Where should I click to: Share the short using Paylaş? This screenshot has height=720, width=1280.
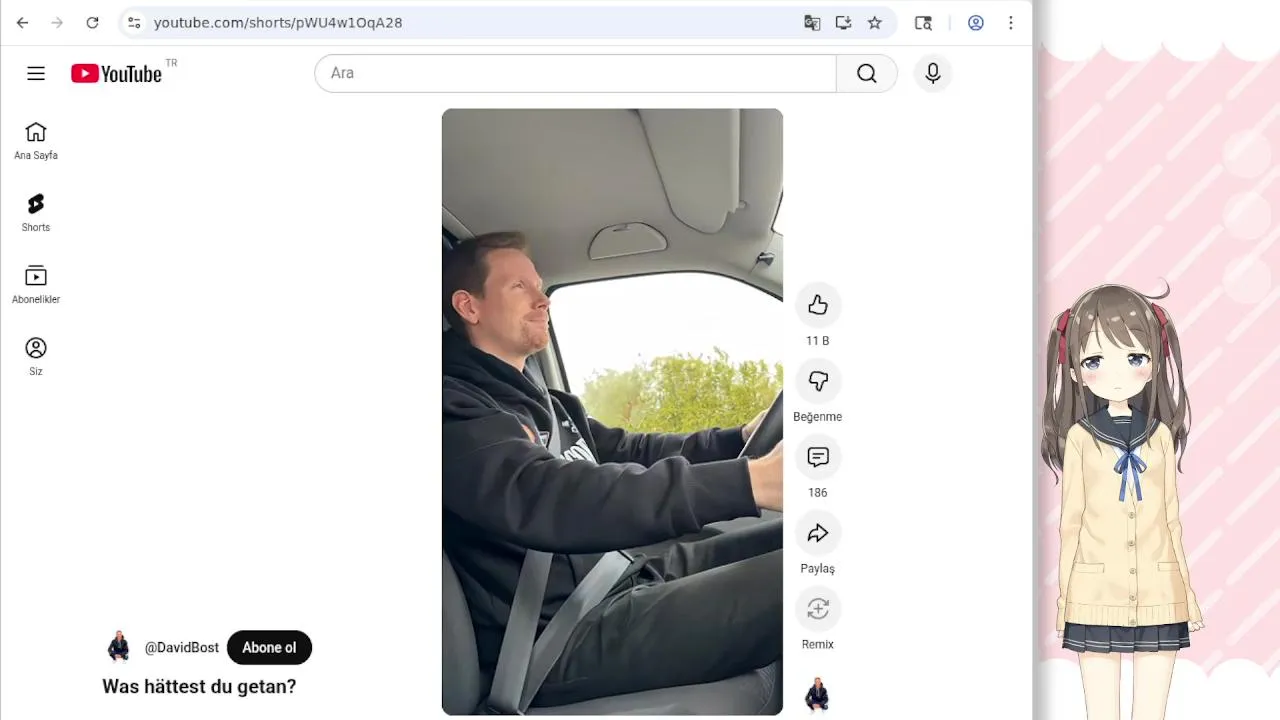pyautogui.click(x=817, y=533)
